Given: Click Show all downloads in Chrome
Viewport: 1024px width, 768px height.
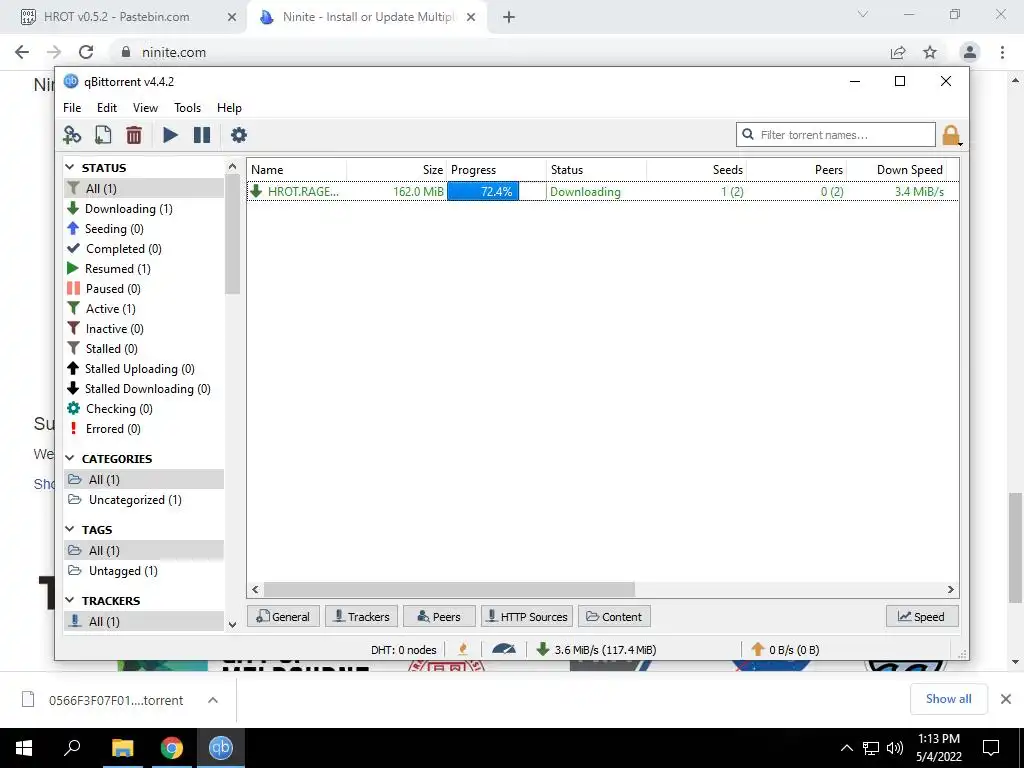Looking at the screenshot, I should [948, 699].
